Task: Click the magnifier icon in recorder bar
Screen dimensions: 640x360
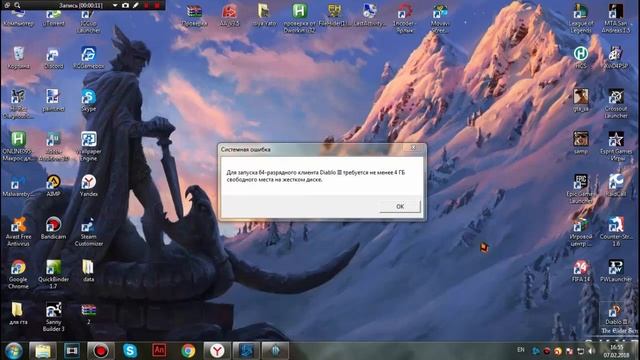Action: point(17,5)
